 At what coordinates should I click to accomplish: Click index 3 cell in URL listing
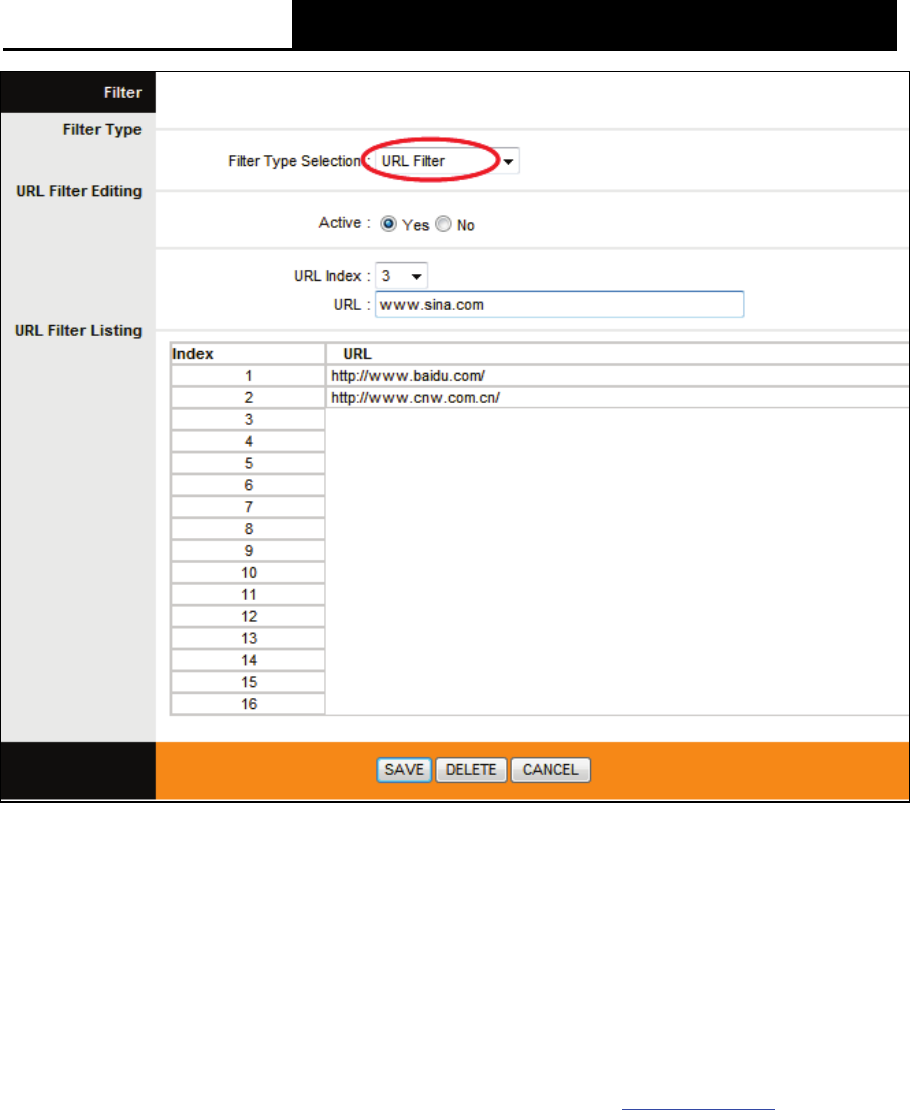(x=248, y=420)
